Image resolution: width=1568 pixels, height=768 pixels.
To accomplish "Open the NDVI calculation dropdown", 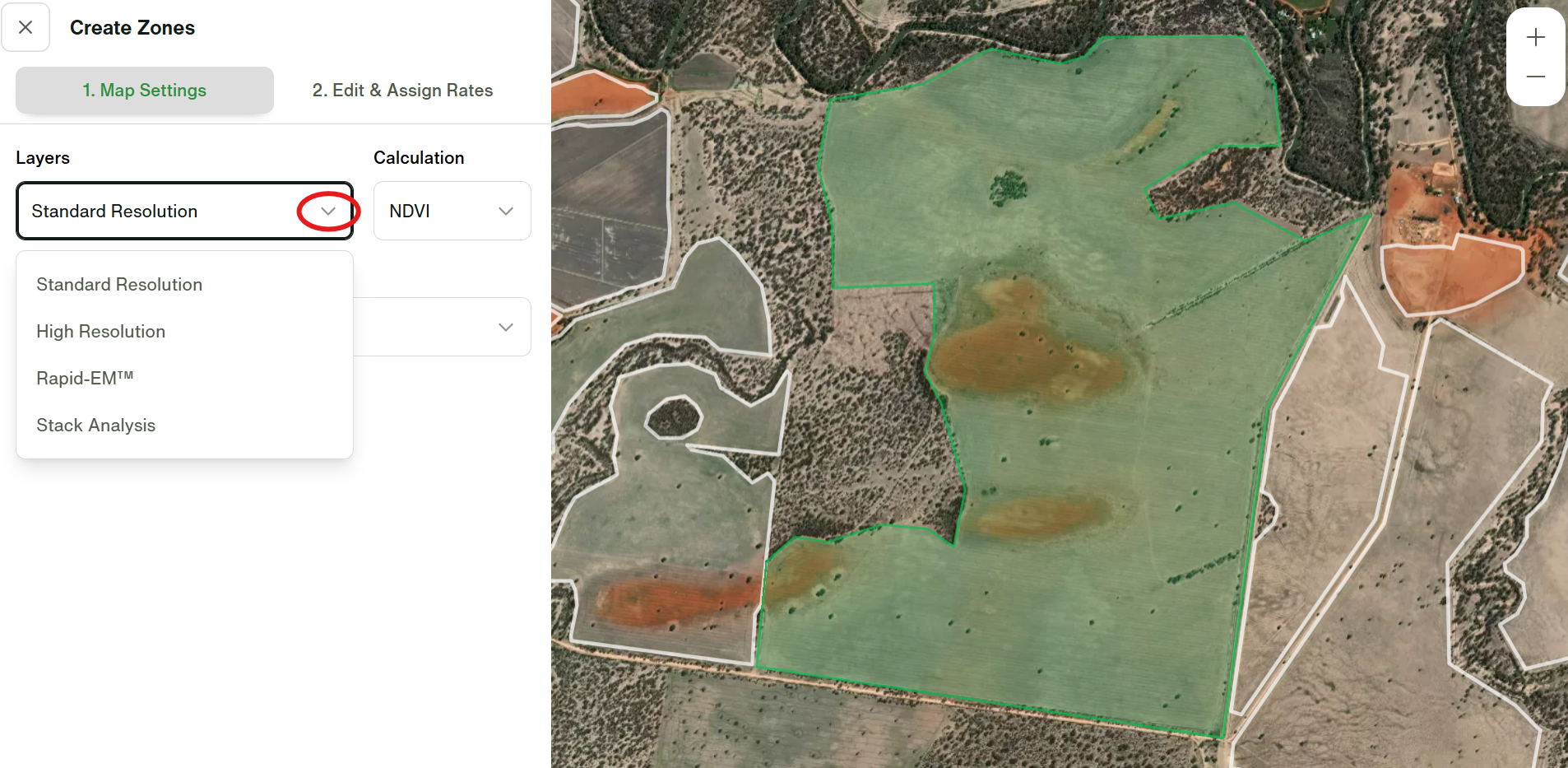I will click(x=452, y=212).
